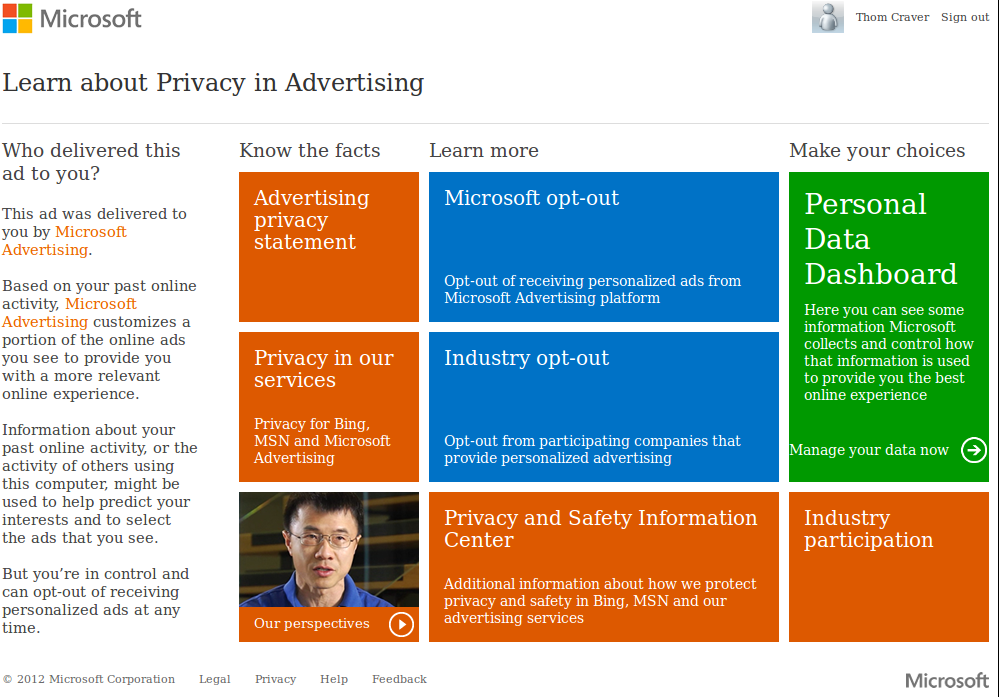Sign out of the account

click(x=965, y=17)
